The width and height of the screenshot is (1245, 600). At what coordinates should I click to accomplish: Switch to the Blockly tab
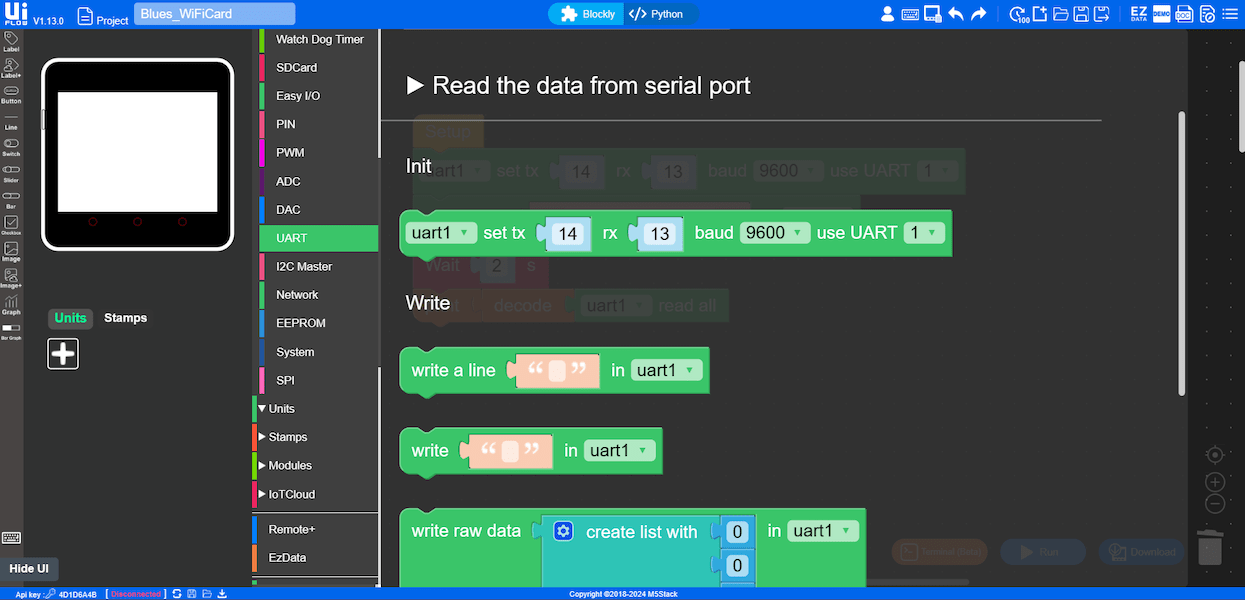click(x=585, y=14)
